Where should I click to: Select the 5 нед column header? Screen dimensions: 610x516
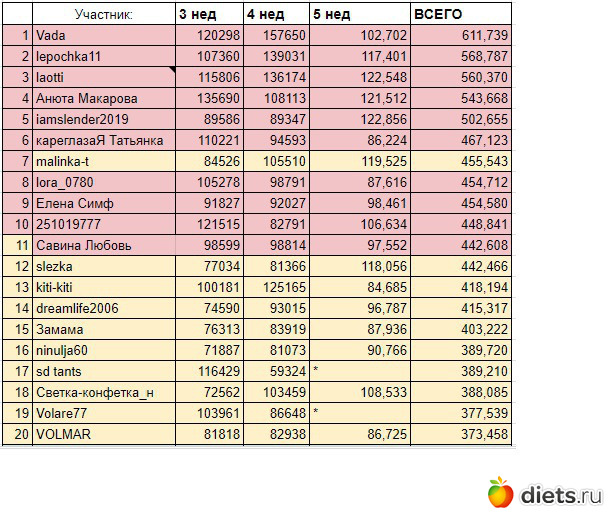[x=359, y=14]
